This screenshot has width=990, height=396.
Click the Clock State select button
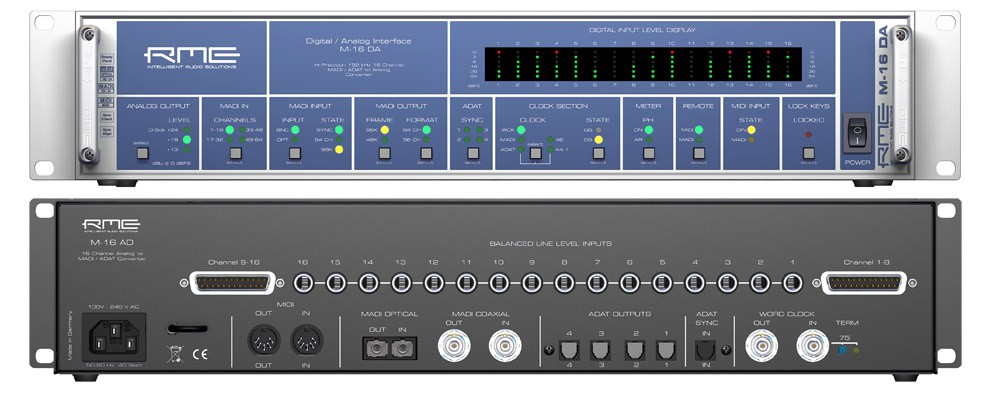[599, 152]
